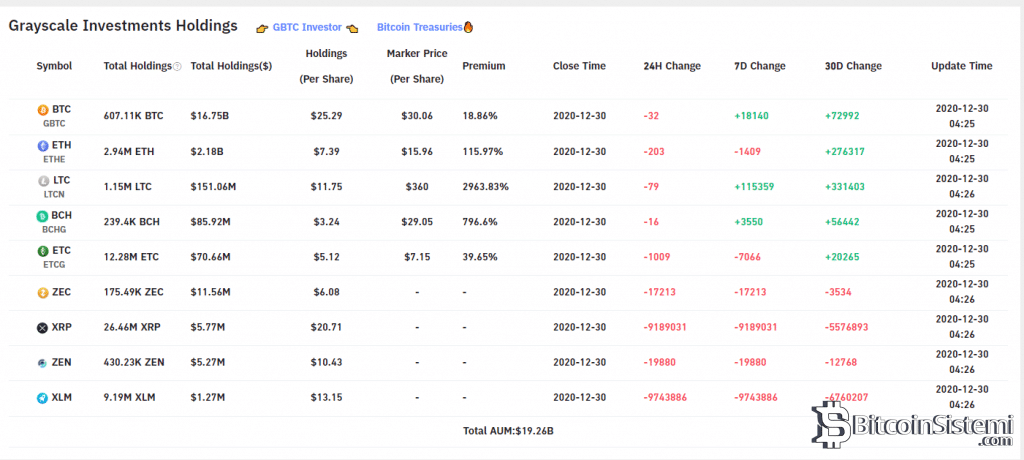Click the Zcash ZEC coin icon
1024x460 pixels.
click(42, 292)
